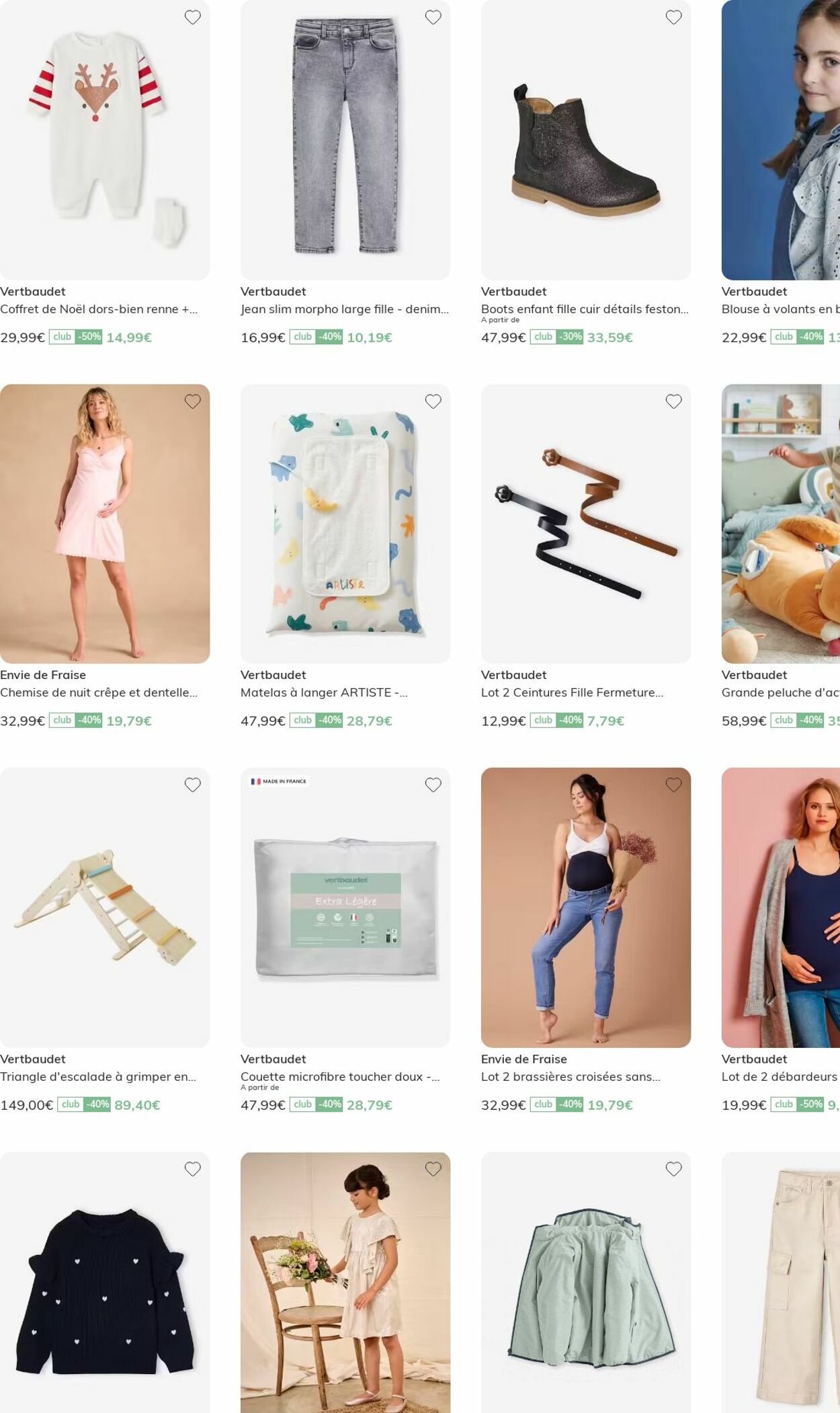The height and width of the screenshot is (1413, 840).
Task: Heart the maternity bra set photo
Action: 674,784
